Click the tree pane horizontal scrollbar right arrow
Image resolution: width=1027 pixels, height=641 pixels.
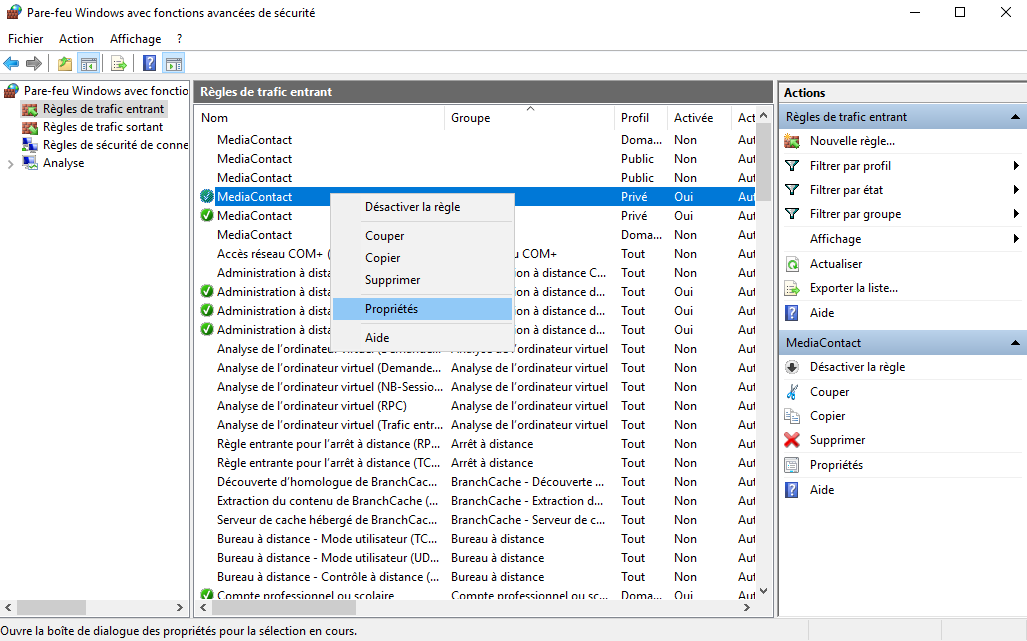pos(180,608)
